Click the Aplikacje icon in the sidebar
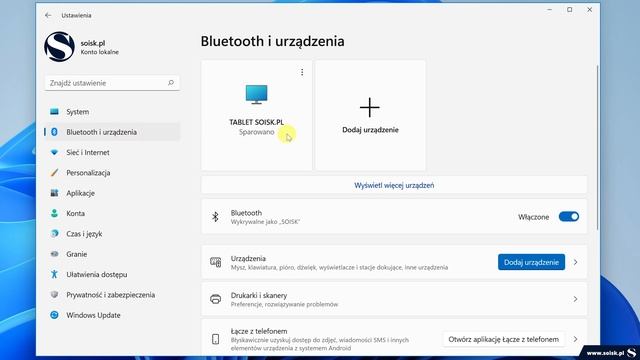This screenshot has width=640, height=360. [x=54, y=193]
